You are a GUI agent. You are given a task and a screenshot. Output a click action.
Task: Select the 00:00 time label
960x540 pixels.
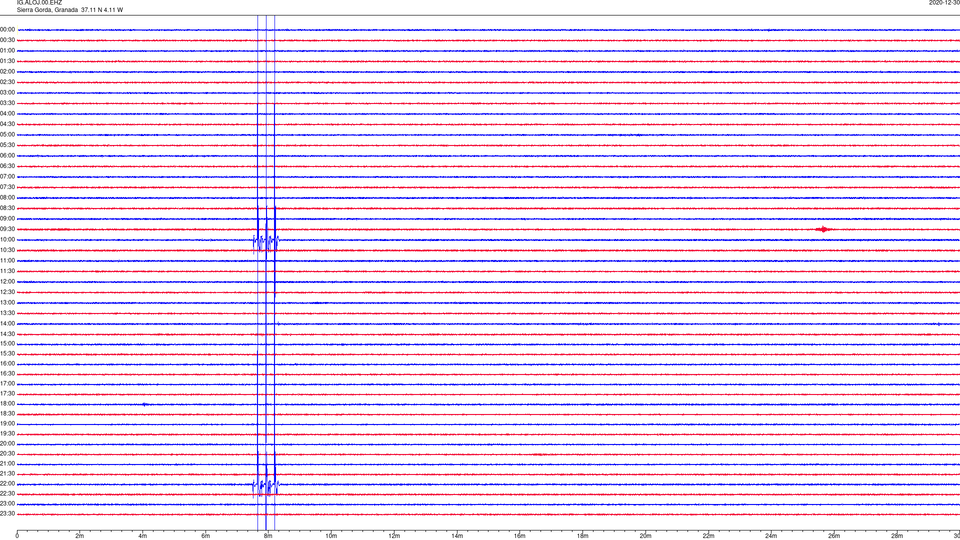(7, 29)
